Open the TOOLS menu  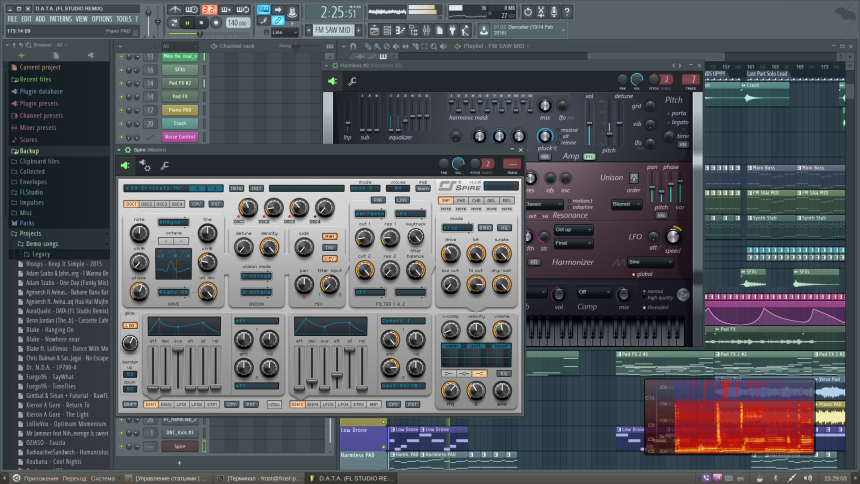point(124,19)
